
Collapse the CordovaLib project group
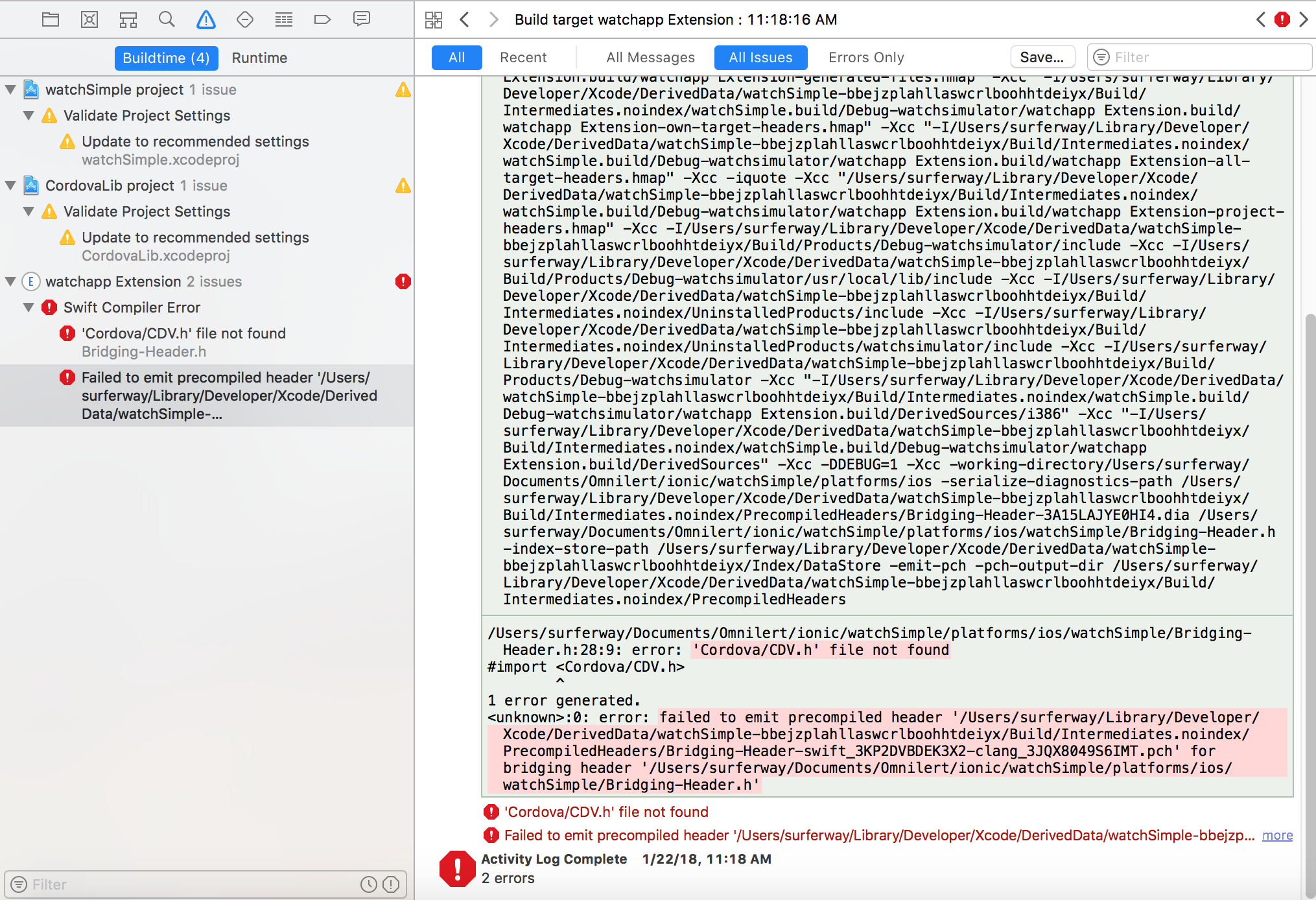[x=11, y=185]
